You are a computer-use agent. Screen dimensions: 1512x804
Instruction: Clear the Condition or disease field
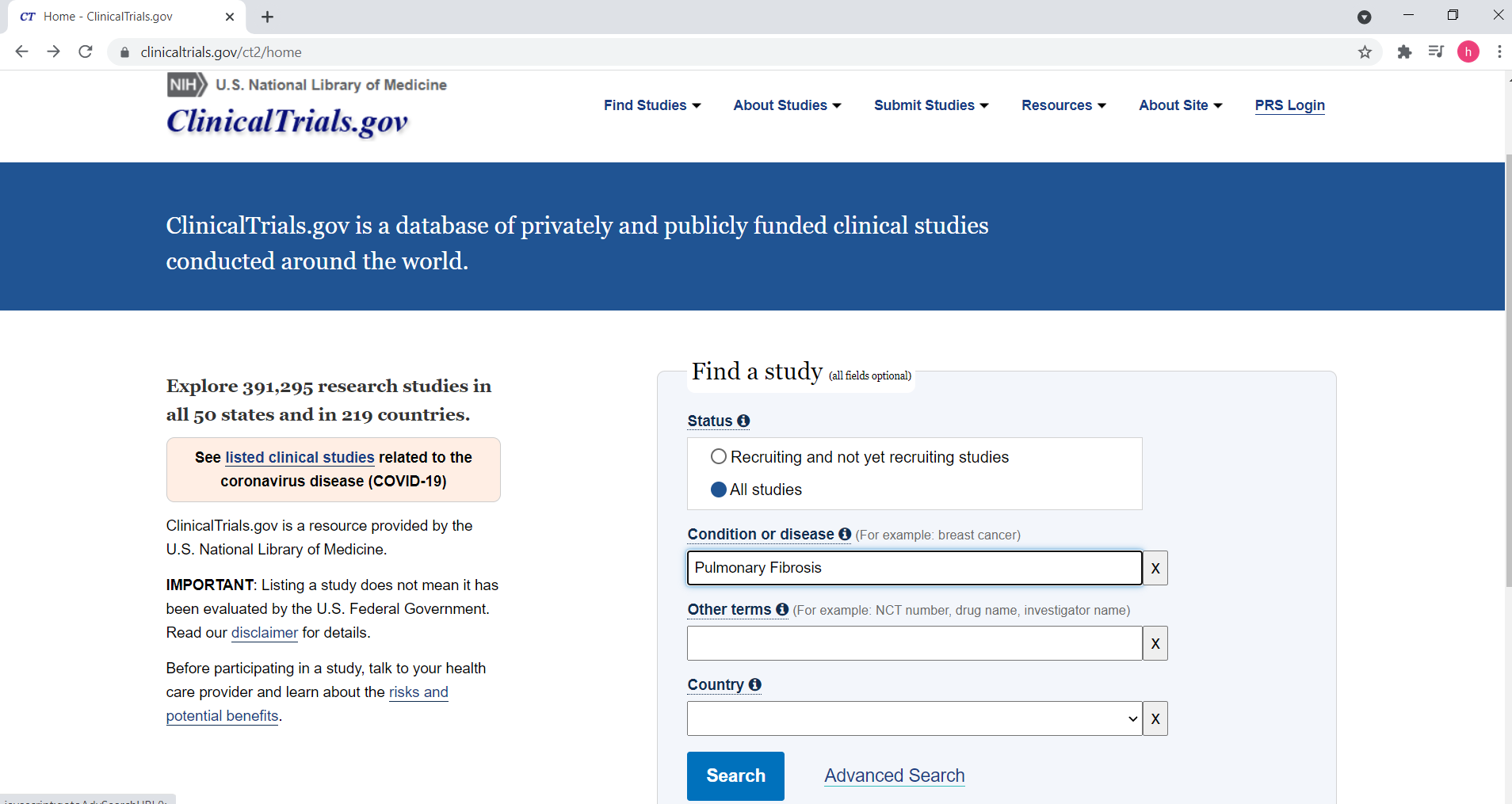click(1155, 568)
